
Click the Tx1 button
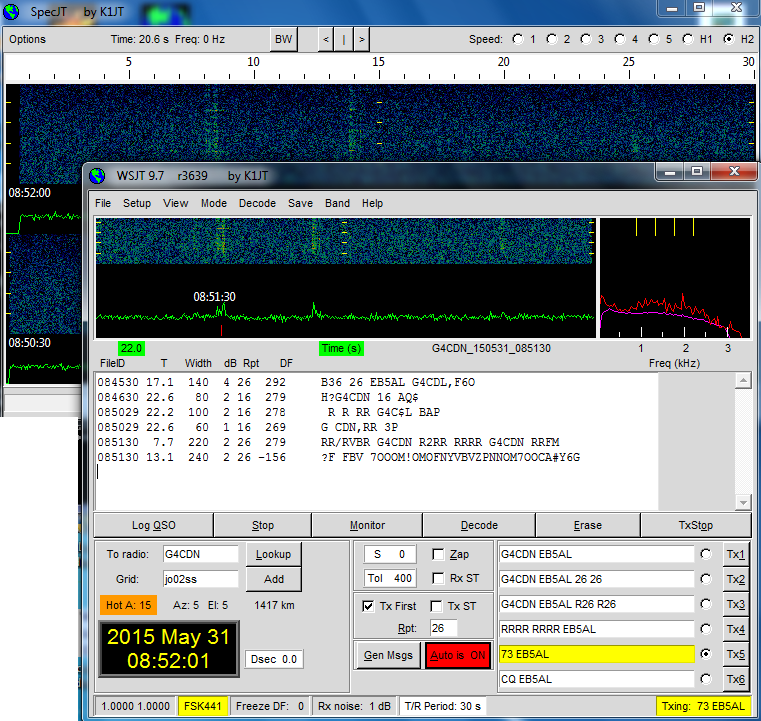(735, 554)
